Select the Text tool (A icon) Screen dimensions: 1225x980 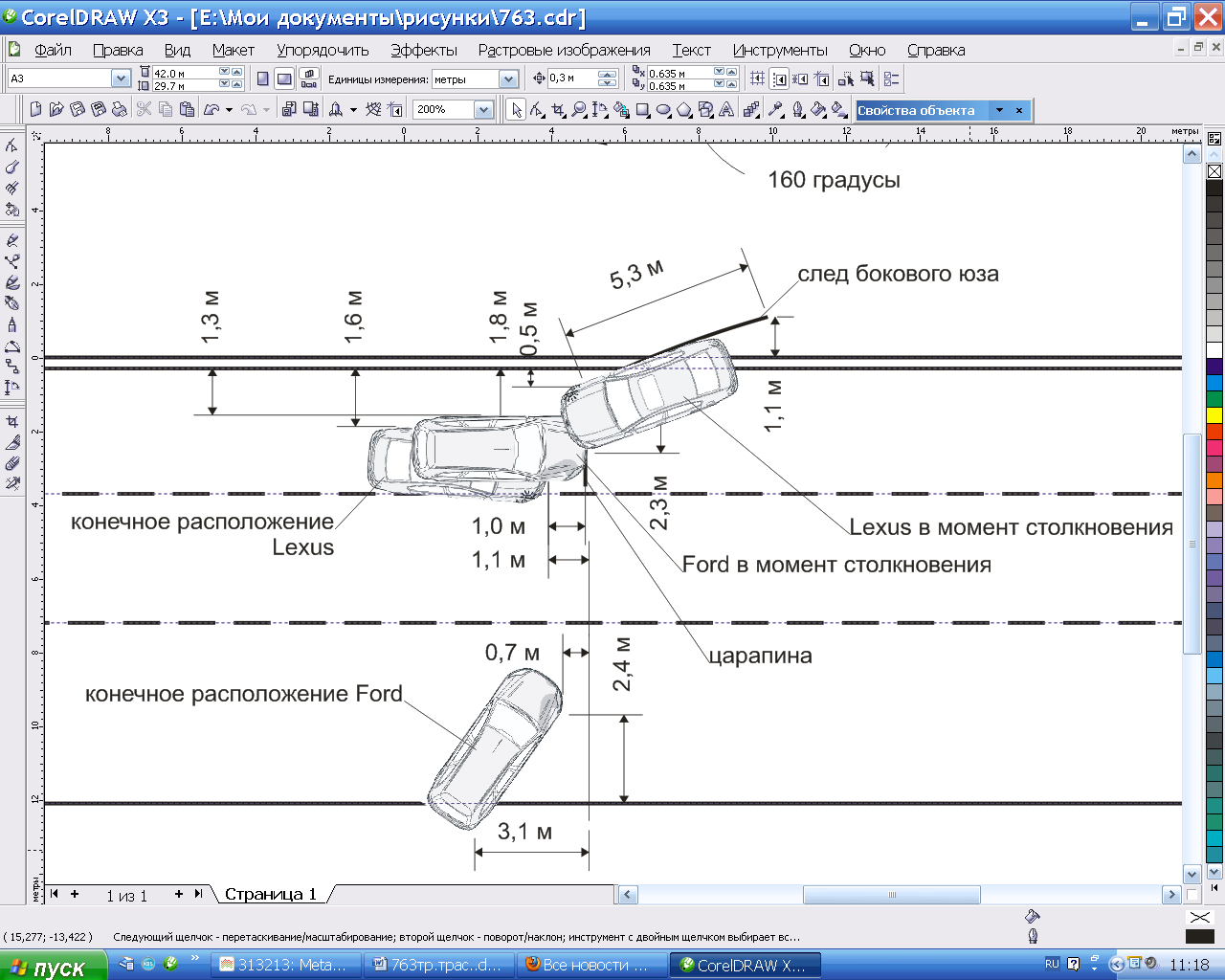coord(726,110)
